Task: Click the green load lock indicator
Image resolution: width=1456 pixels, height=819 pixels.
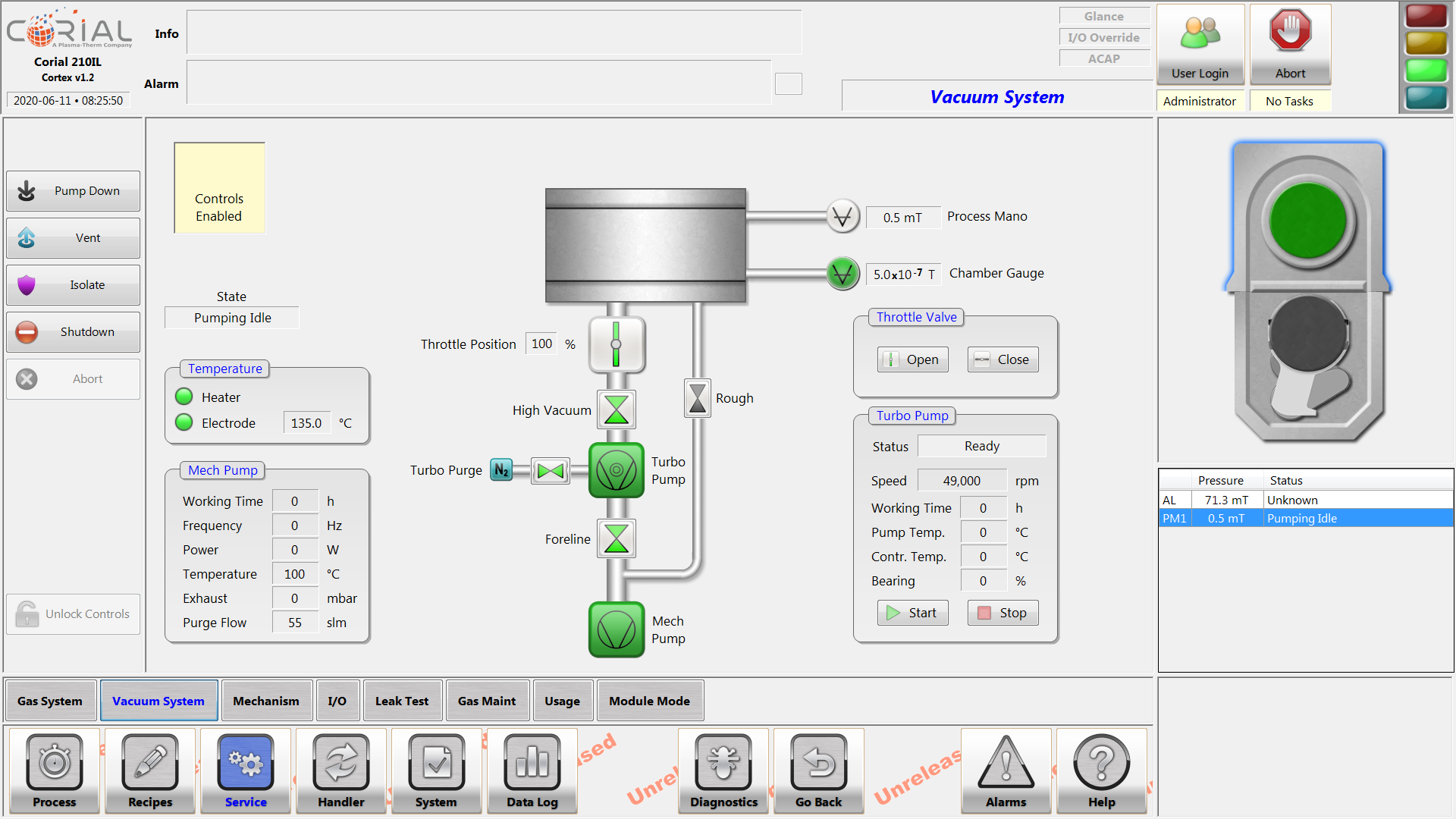Action: [1307, 221]
